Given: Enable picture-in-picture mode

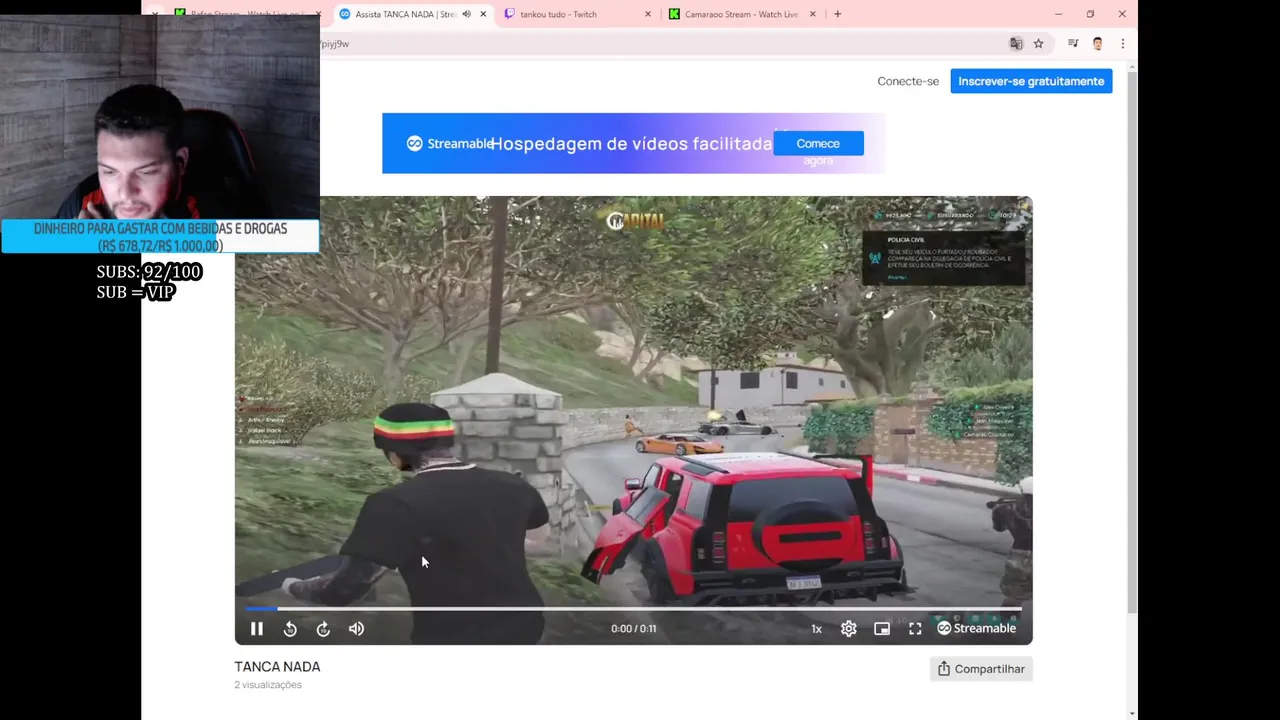Looking at the screenshot, I should [882, 629].
